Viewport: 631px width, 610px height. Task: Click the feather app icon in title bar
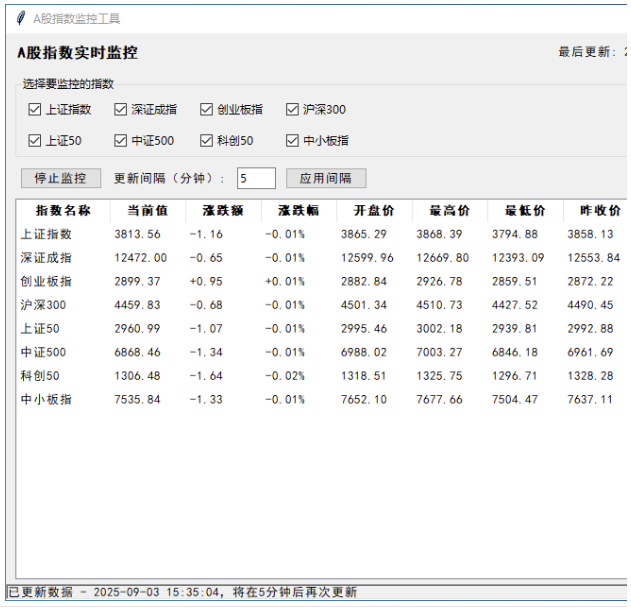tap(20, 18)
